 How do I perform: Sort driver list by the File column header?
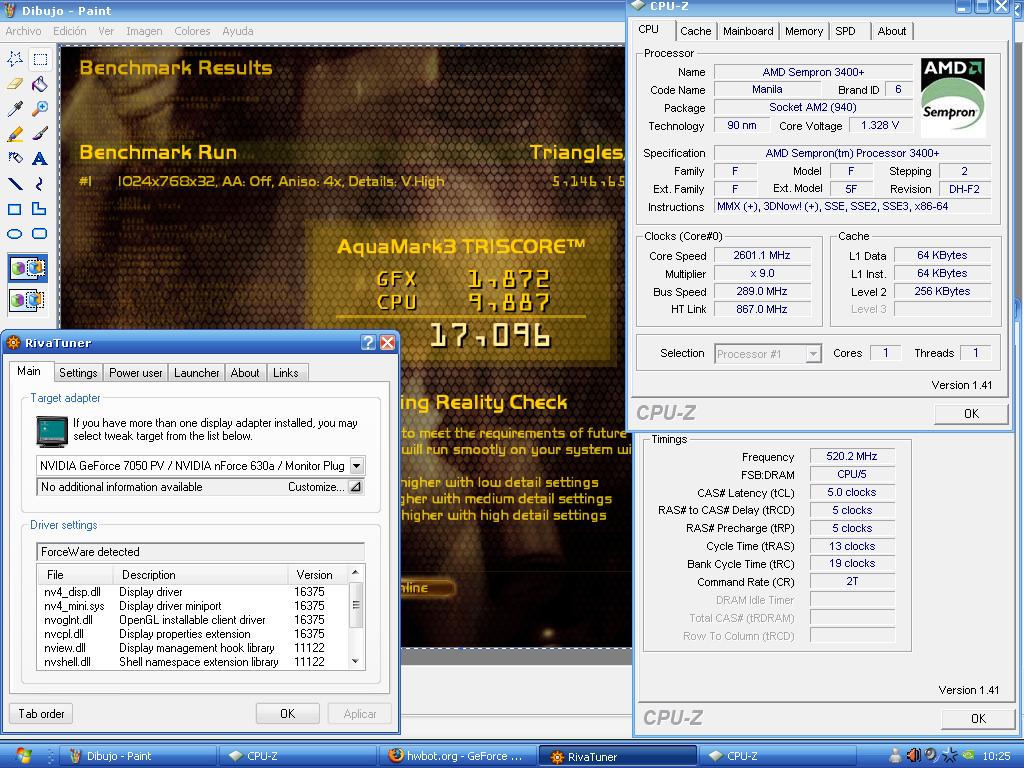point(75,575)
